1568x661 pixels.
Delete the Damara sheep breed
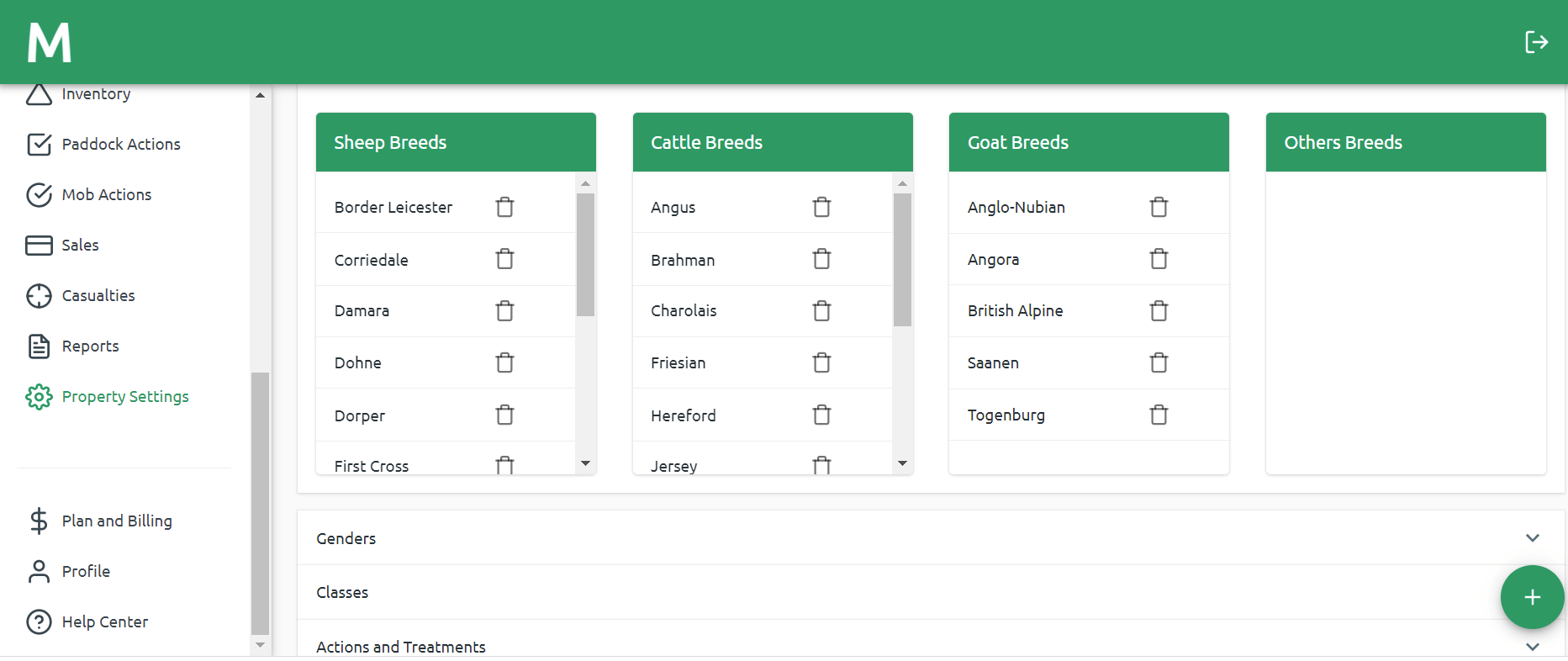[x=504, y=311]
